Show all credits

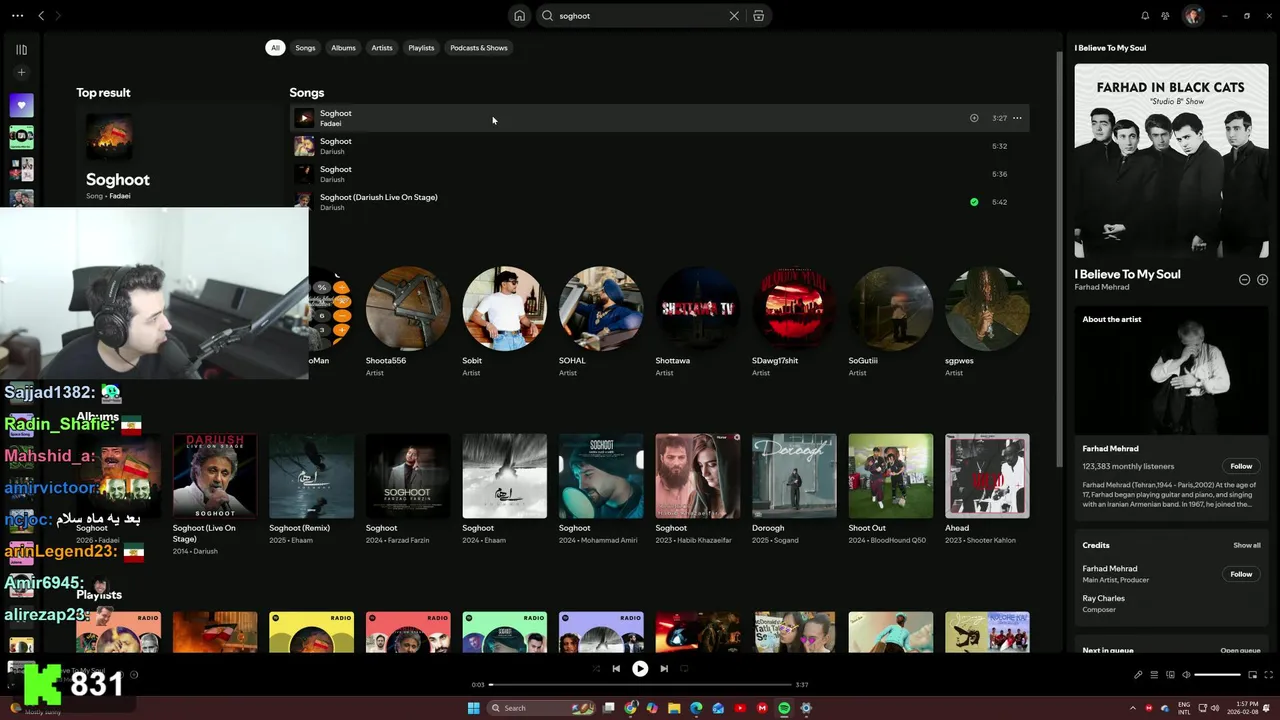[x=1247, y=545]
